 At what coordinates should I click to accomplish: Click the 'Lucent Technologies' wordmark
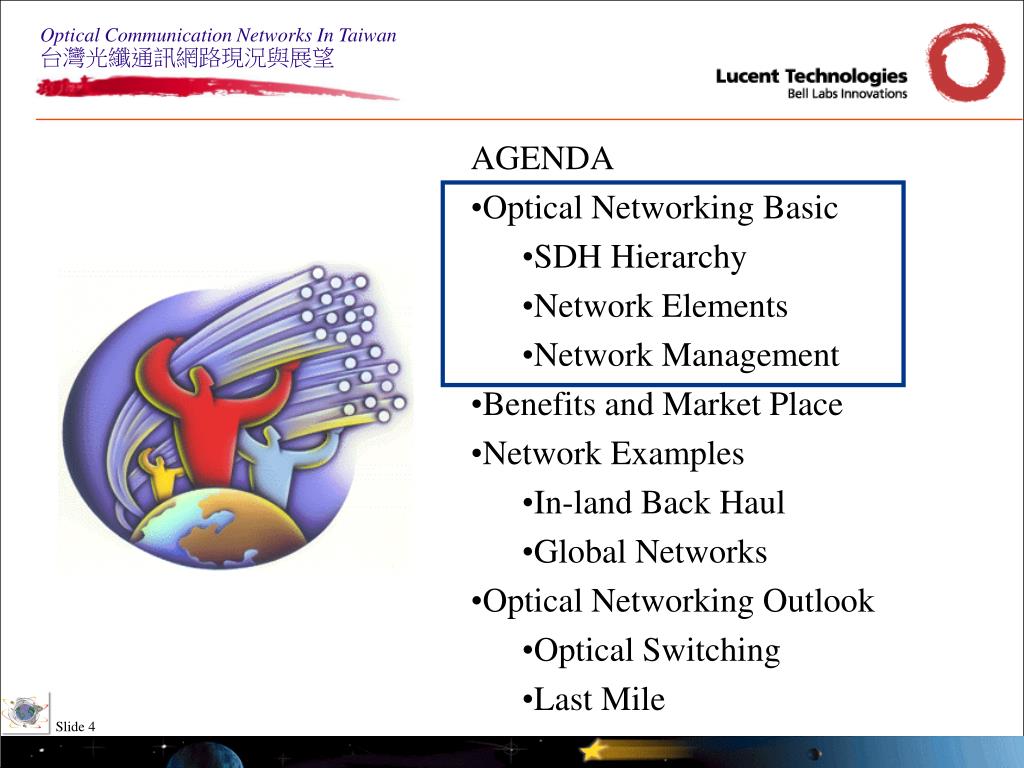(x=811, y=76)
